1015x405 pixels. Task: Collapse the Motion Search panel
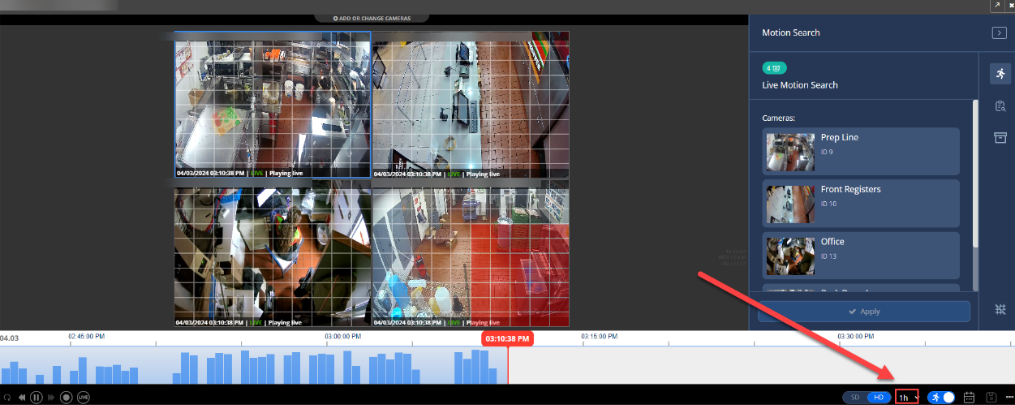point(997,33)
